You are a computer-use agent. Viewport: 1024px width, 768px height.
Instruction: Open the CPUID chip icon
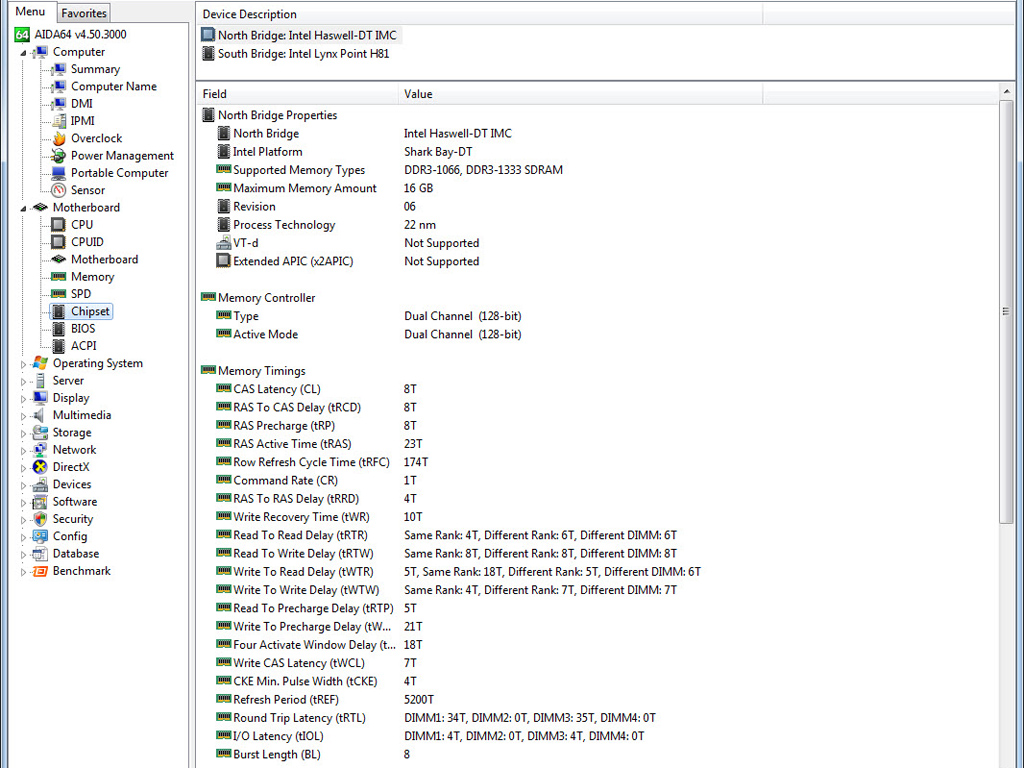pyautogui.click(x=58, y=242)
